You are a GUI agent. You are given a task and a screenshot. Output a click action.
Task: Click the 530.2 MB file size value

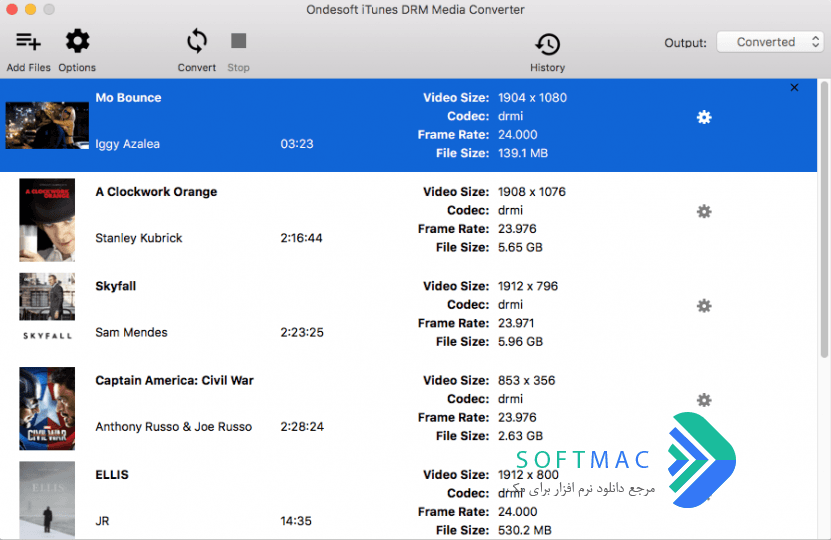click(525, 530)
